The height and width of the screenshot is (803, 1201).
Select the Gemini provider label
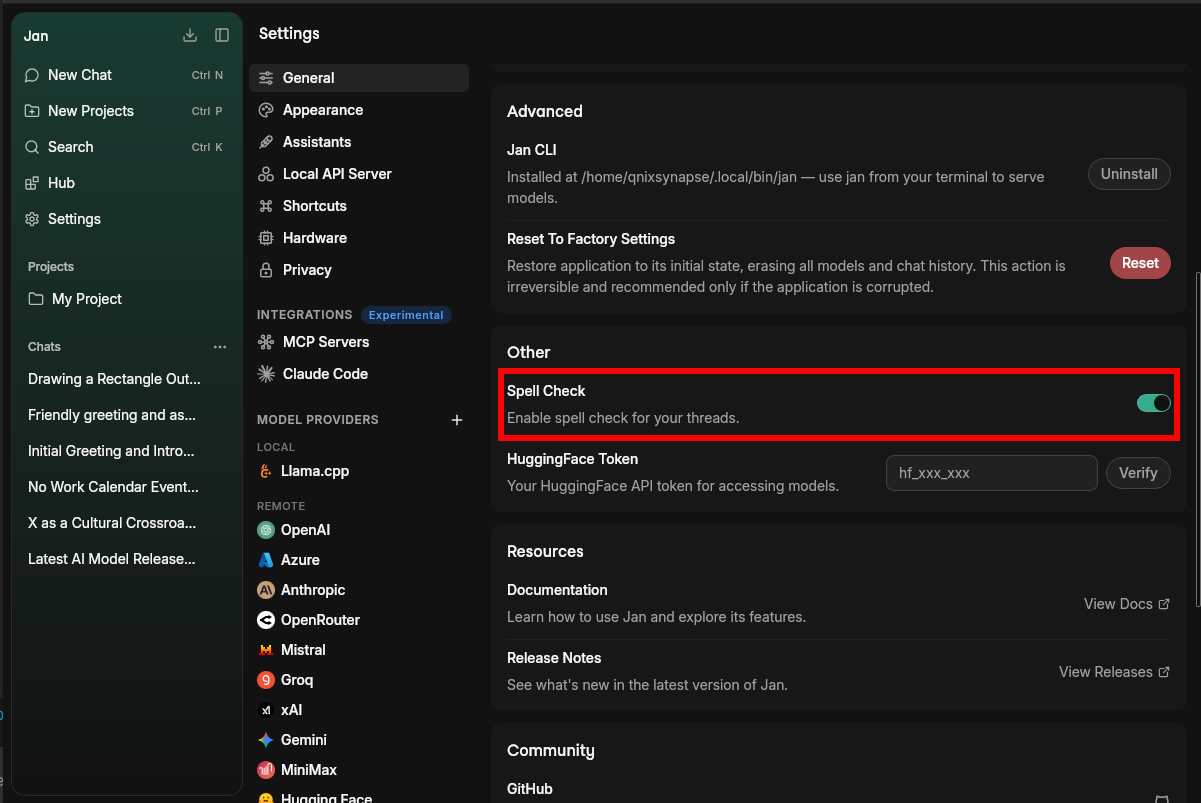304,740
